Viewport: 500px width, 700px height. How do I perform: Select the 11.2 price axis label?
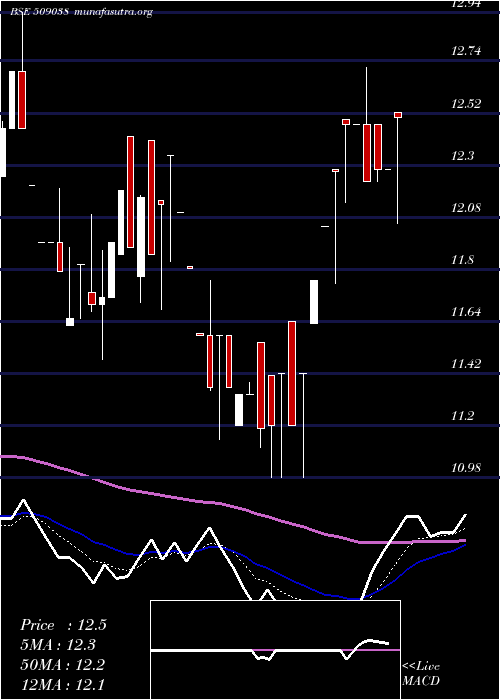coord(463,416)
